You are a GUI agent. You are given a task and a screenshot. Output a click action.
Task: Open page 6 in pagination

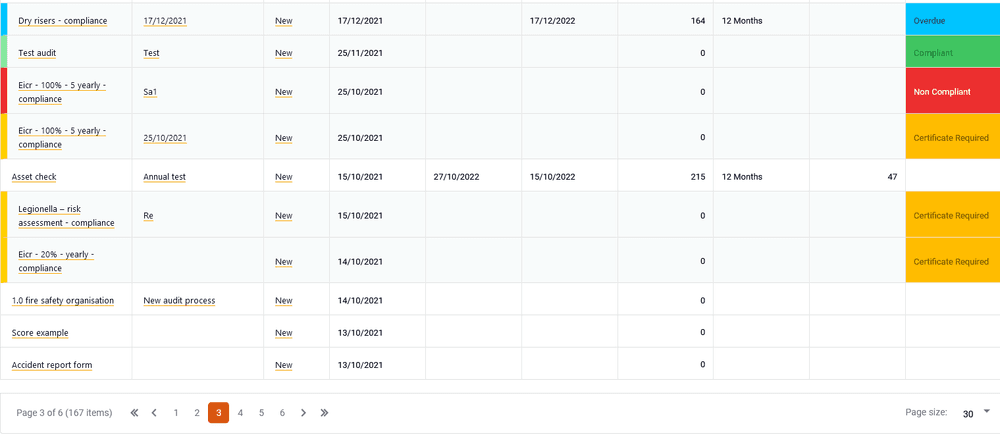282,413
